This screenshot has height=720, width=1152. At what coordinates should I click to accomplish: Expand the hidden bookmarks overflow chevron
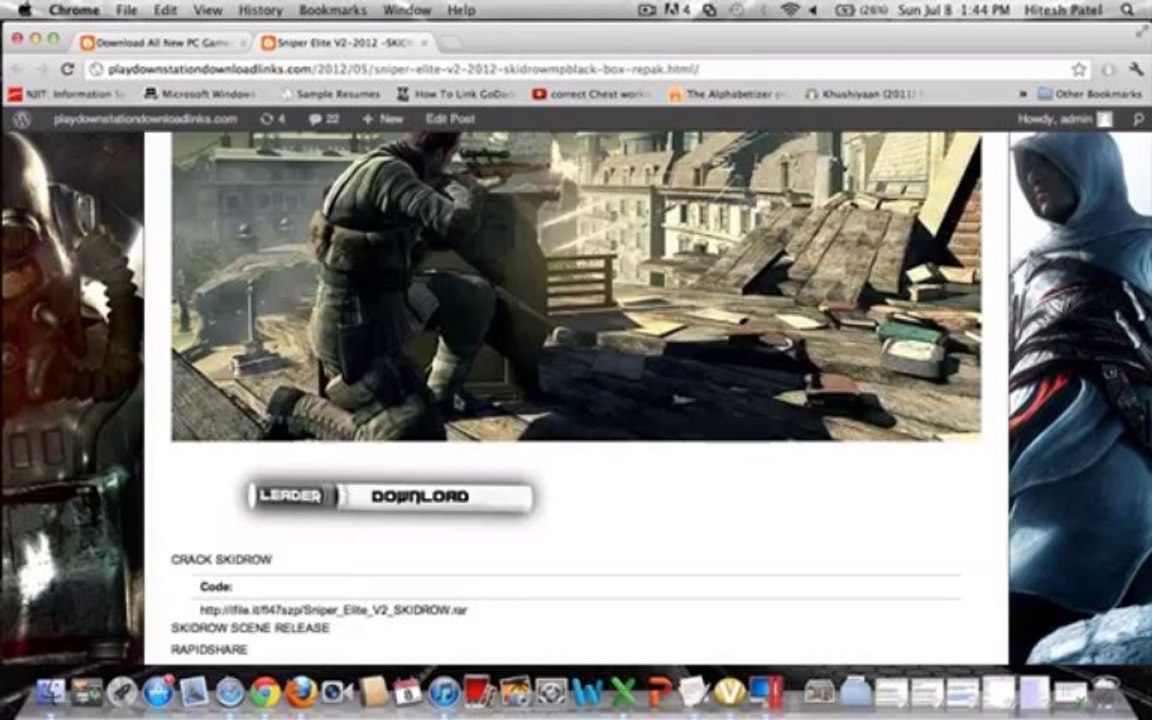tap(1023, 94)
